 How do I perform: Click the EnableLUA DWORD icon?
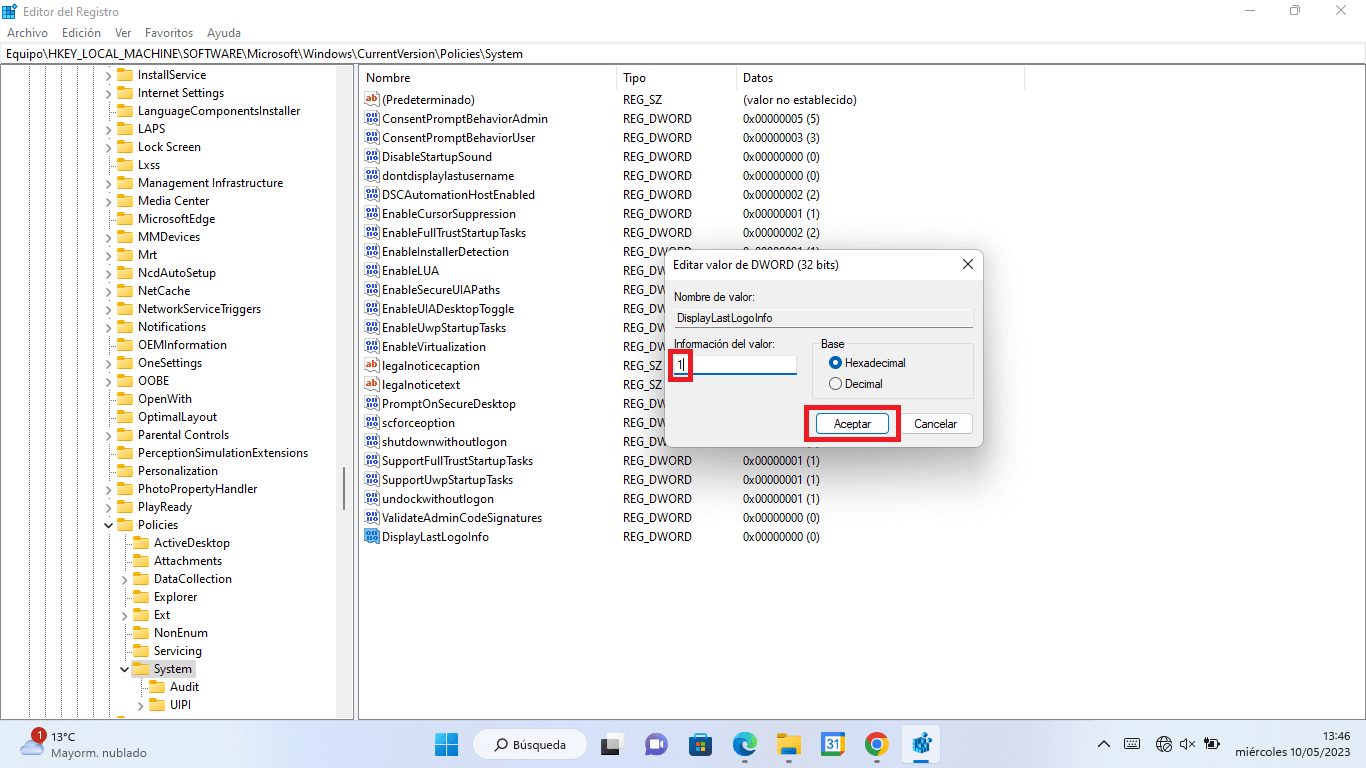click(372, 271)
